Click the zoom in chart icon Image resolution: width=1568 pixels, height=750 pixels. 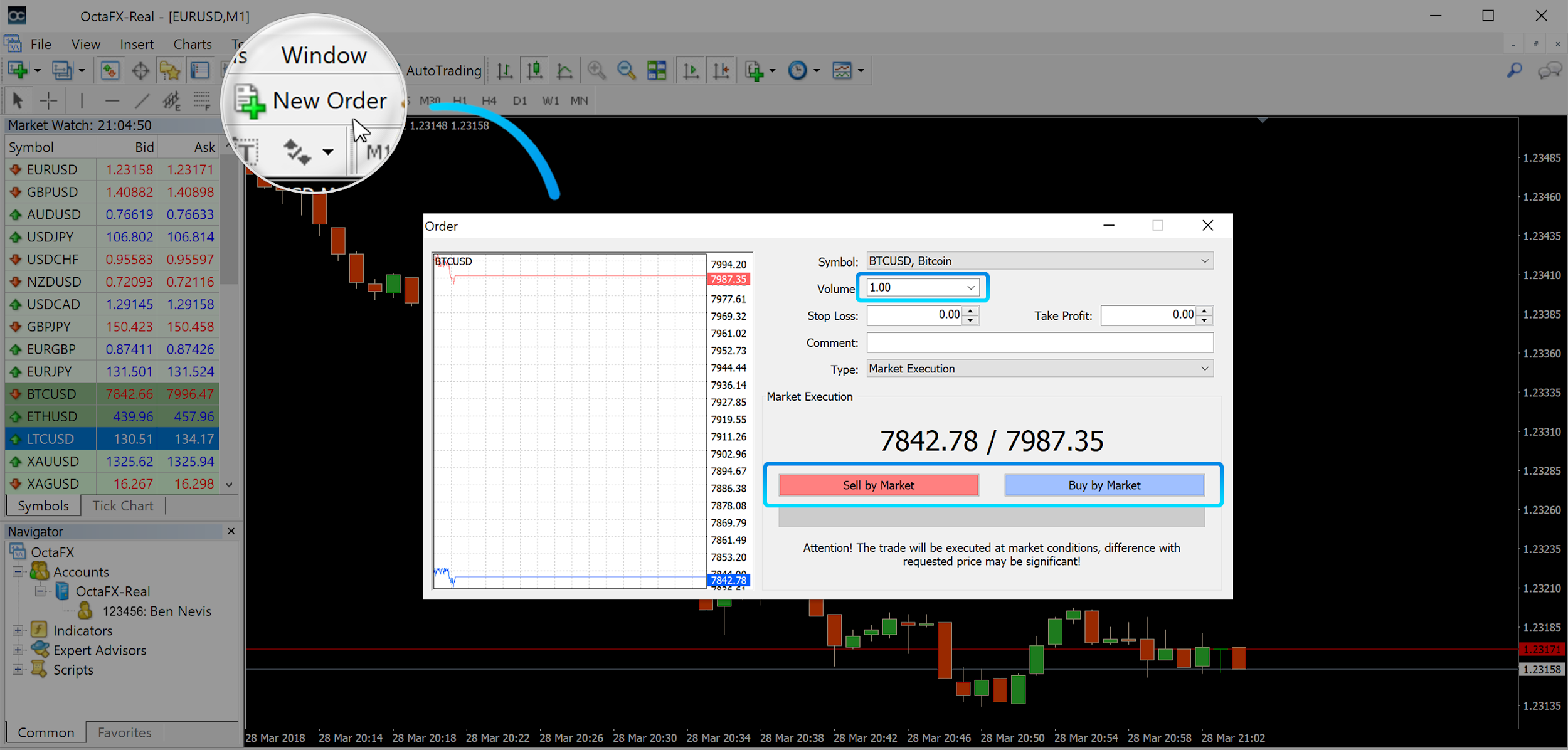[x=597, y=71]
